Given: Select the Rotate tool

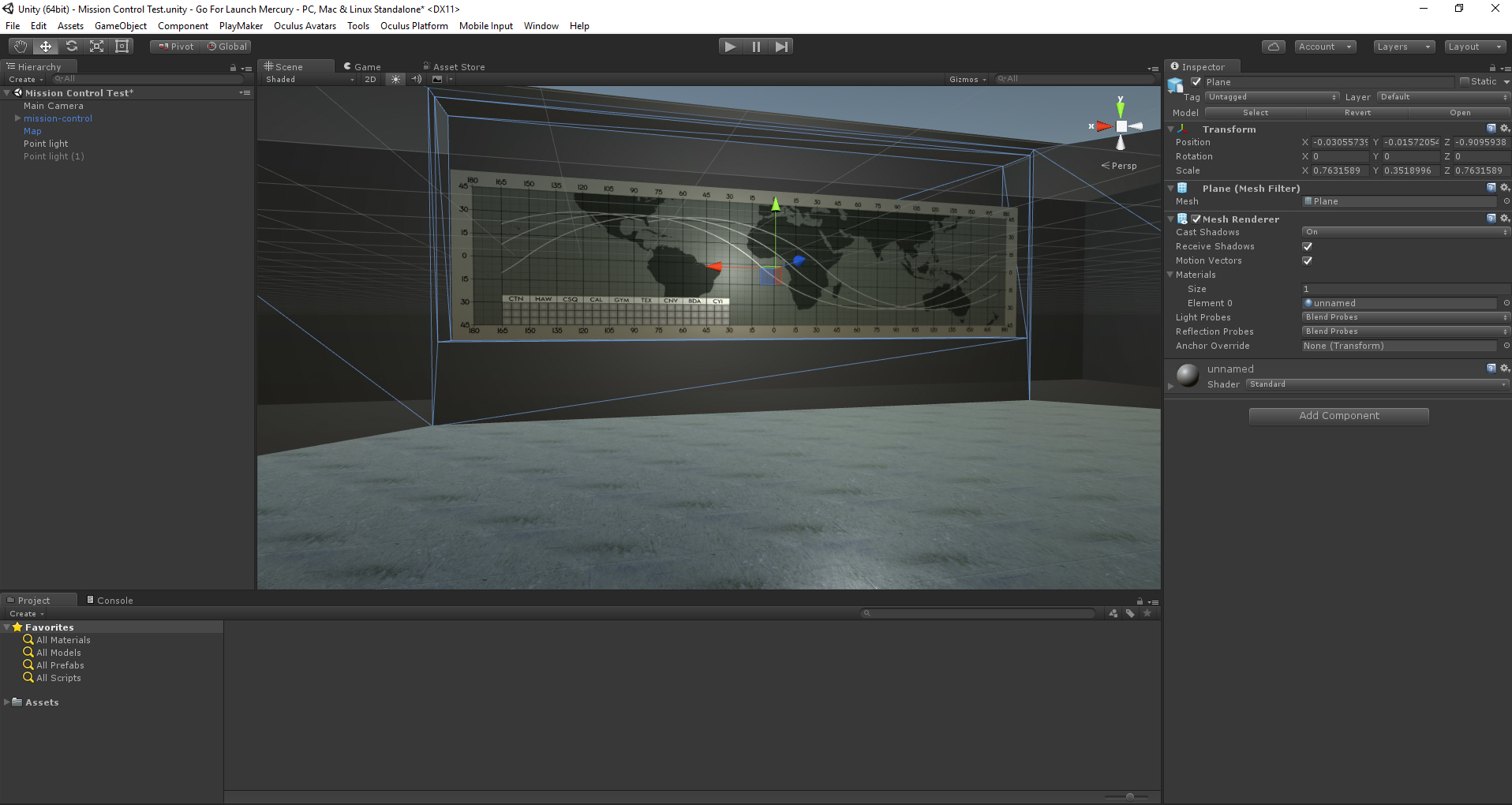Looking at the screenshot, I should 71,47.
